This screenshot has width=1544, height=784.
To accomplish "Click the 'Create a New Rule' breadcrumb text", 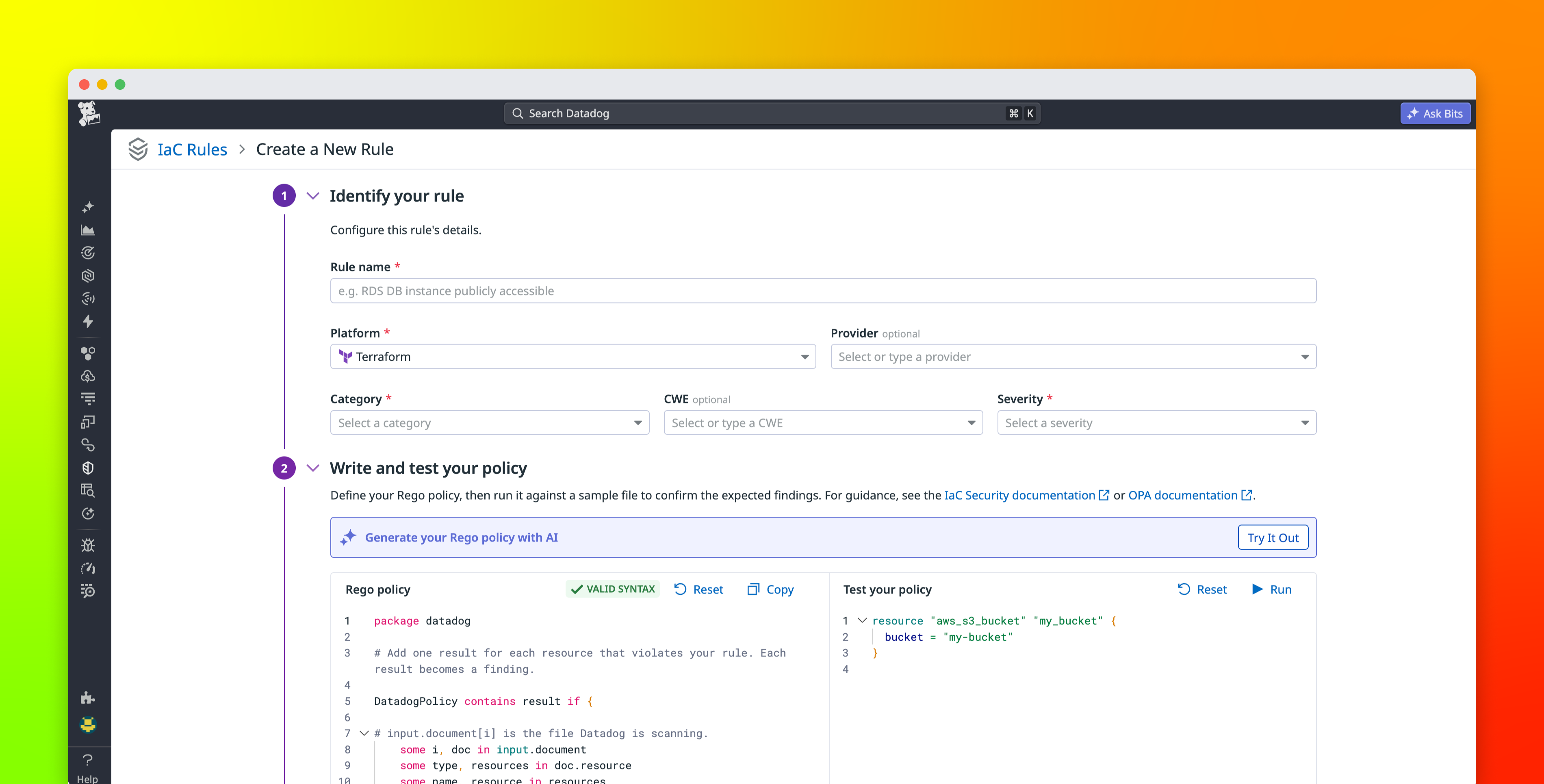I will point(325,149).
